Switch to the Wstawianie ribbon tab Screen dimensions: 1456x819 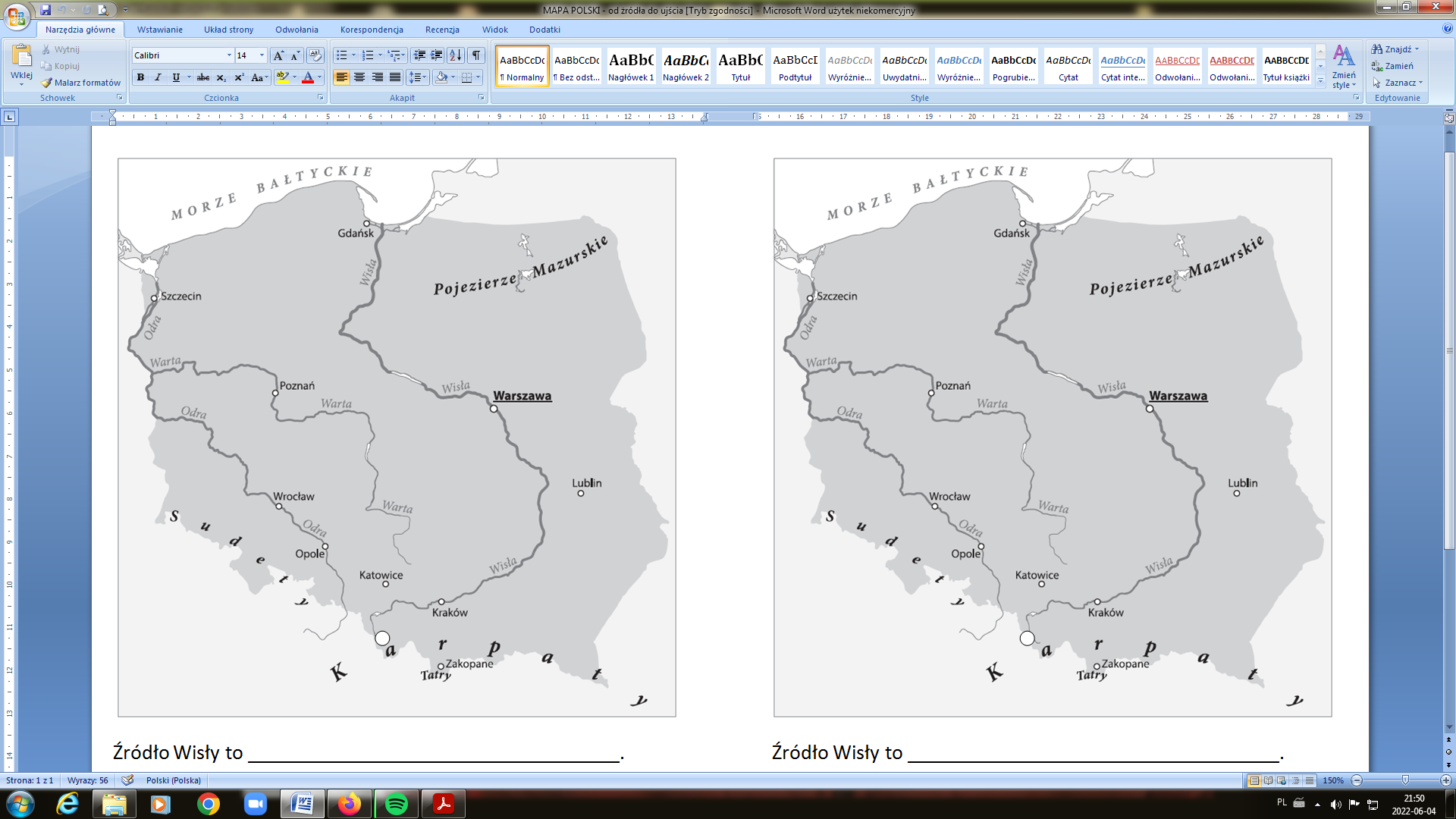click(x=158, y=30)
